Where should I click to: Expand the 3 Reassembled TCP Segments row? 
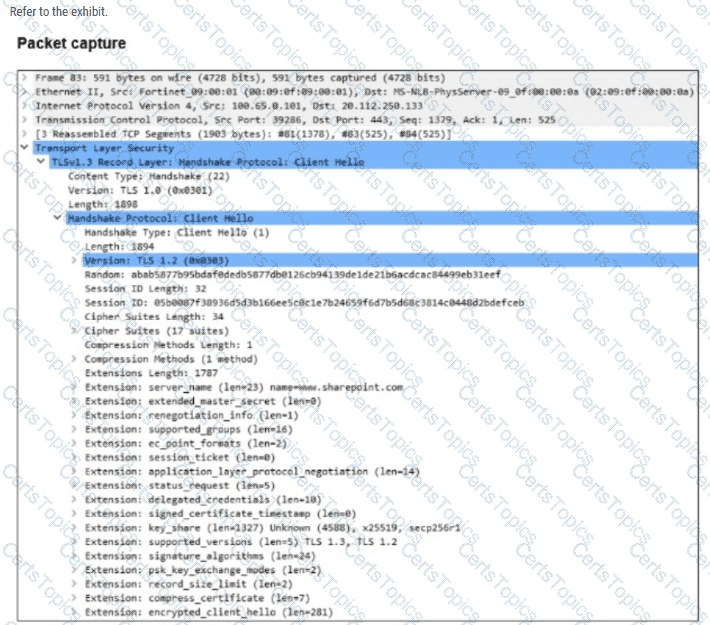pyautogui.click(x=24, y=134)
